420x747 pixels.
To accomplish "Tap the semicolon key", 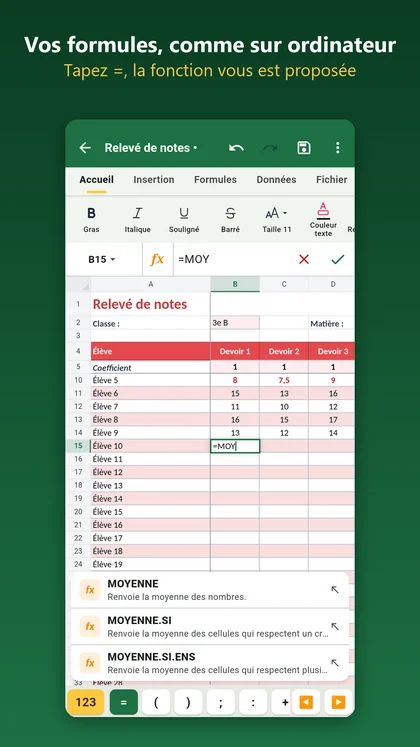I will pyautogui.click(x=220, y=702).
